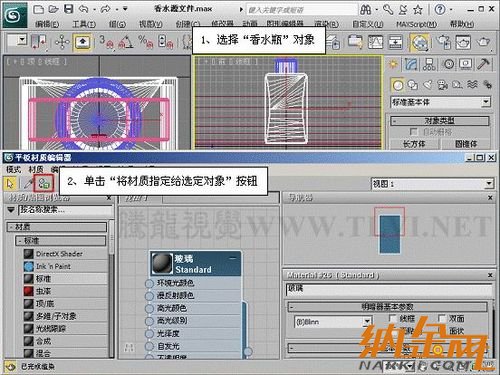The width and height of the screenshot is (500, 375).
Task: Open the 标准基本体 dropdown
Action: 441,102
